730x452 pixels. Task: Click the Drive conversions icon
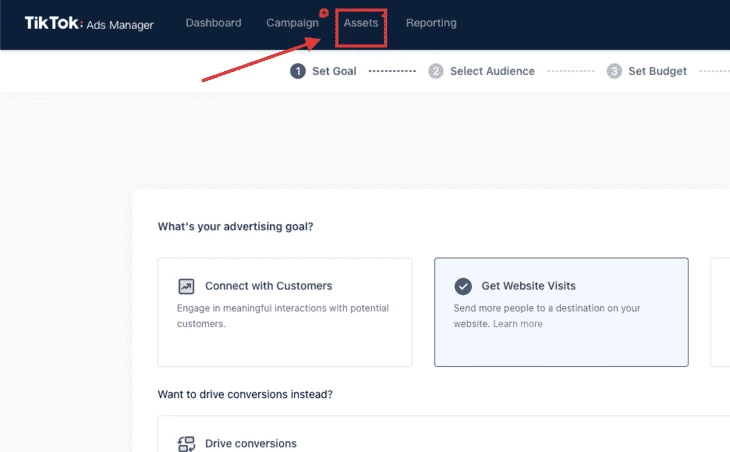point(186,444)
